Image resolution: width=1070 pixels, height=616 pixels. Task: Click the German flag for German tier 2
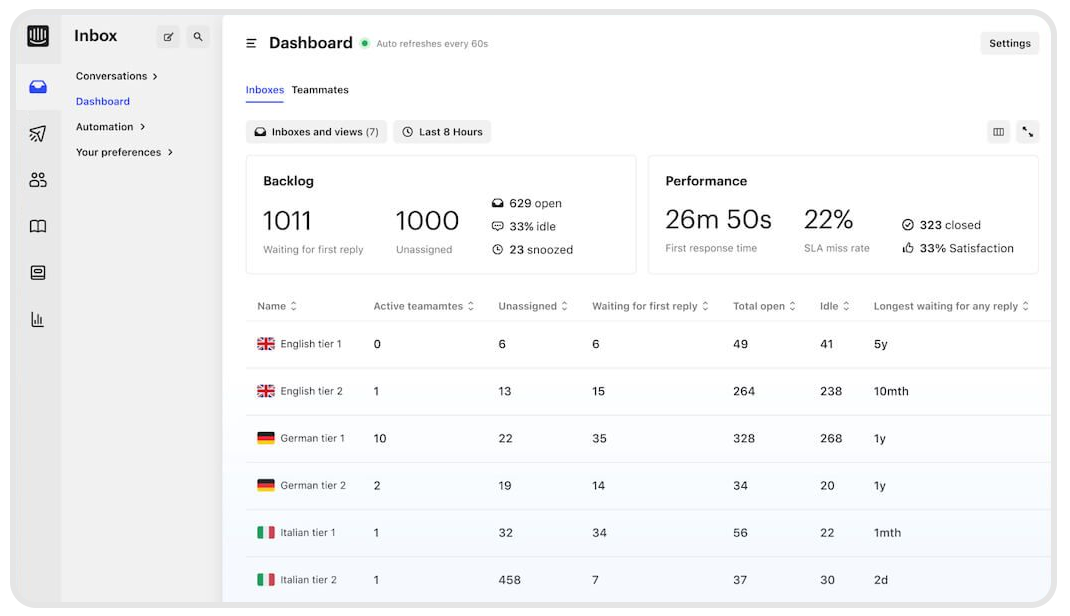(265, 485)
